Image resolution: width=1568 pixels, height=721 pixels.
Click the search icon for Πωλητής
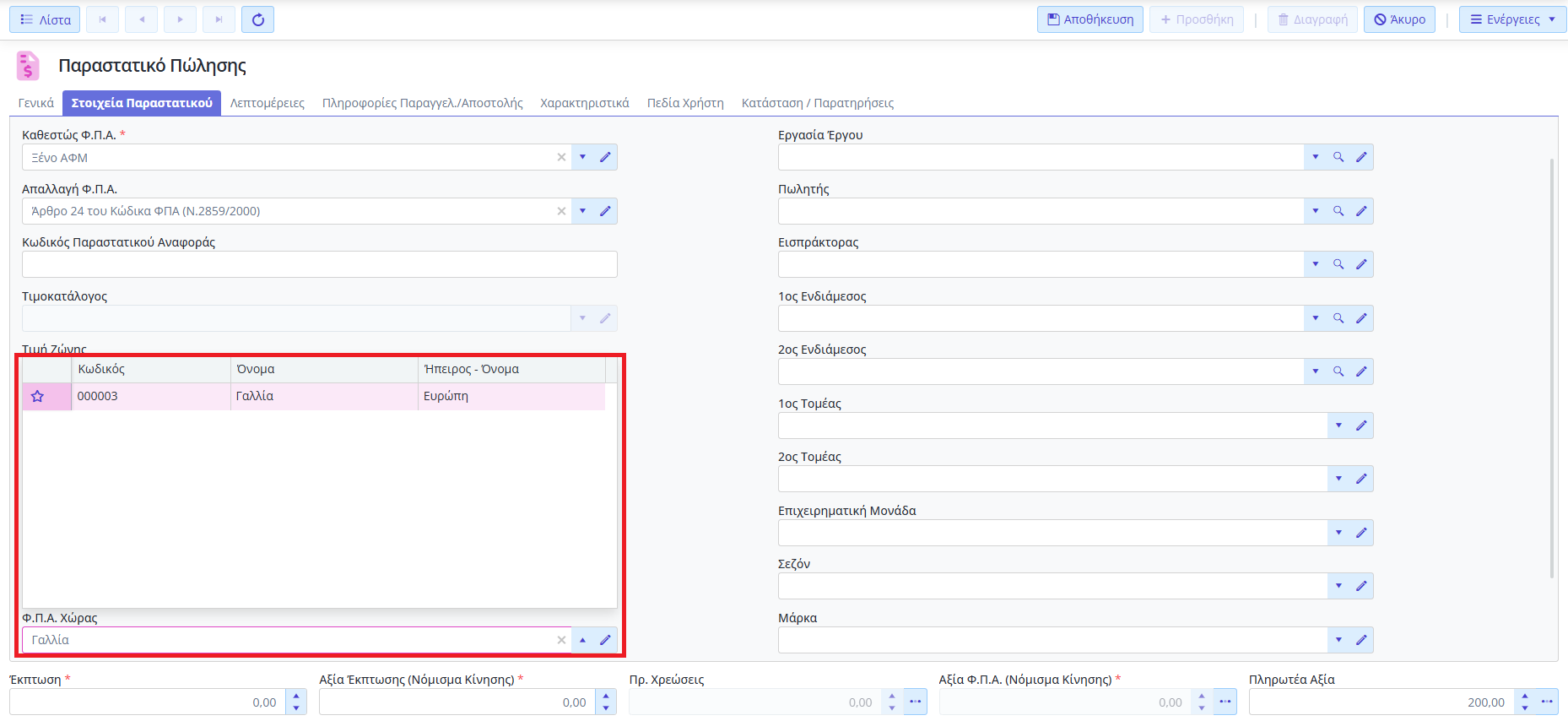tap(1338, 211)
